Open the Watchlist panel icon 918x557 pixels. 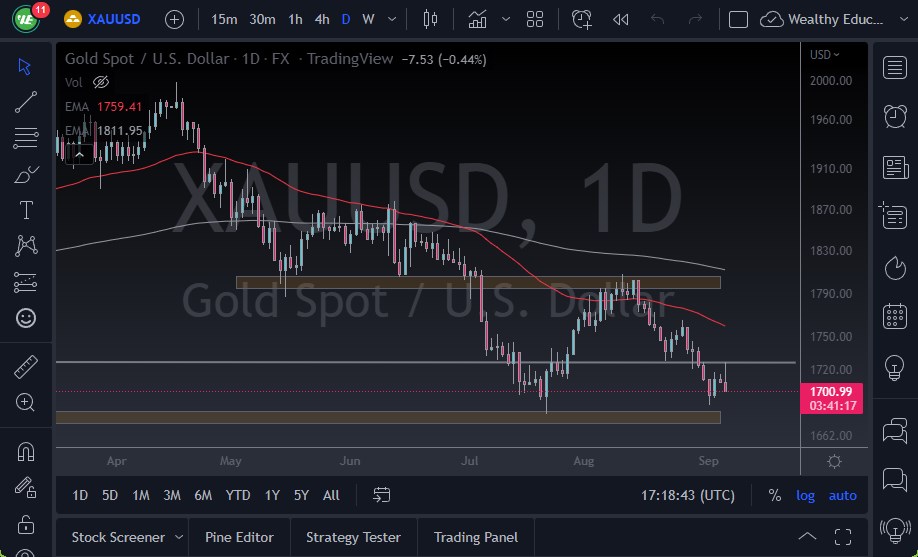895,67
